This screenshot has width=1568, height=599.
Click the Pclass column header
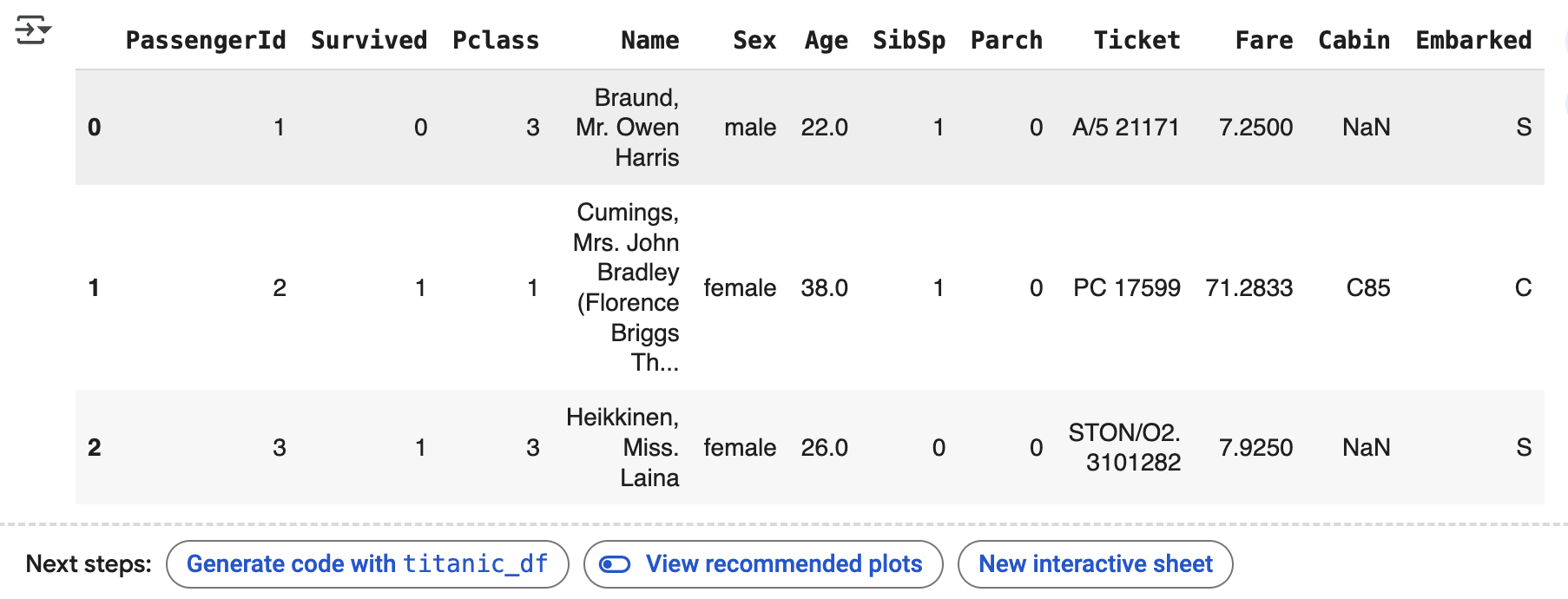coord(496,40)
